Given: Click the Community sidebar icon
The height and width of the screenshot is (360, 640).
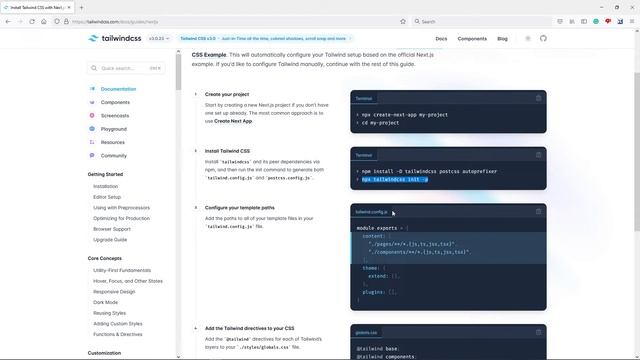Looking at the screenshot, I should (x=92, y=156).
